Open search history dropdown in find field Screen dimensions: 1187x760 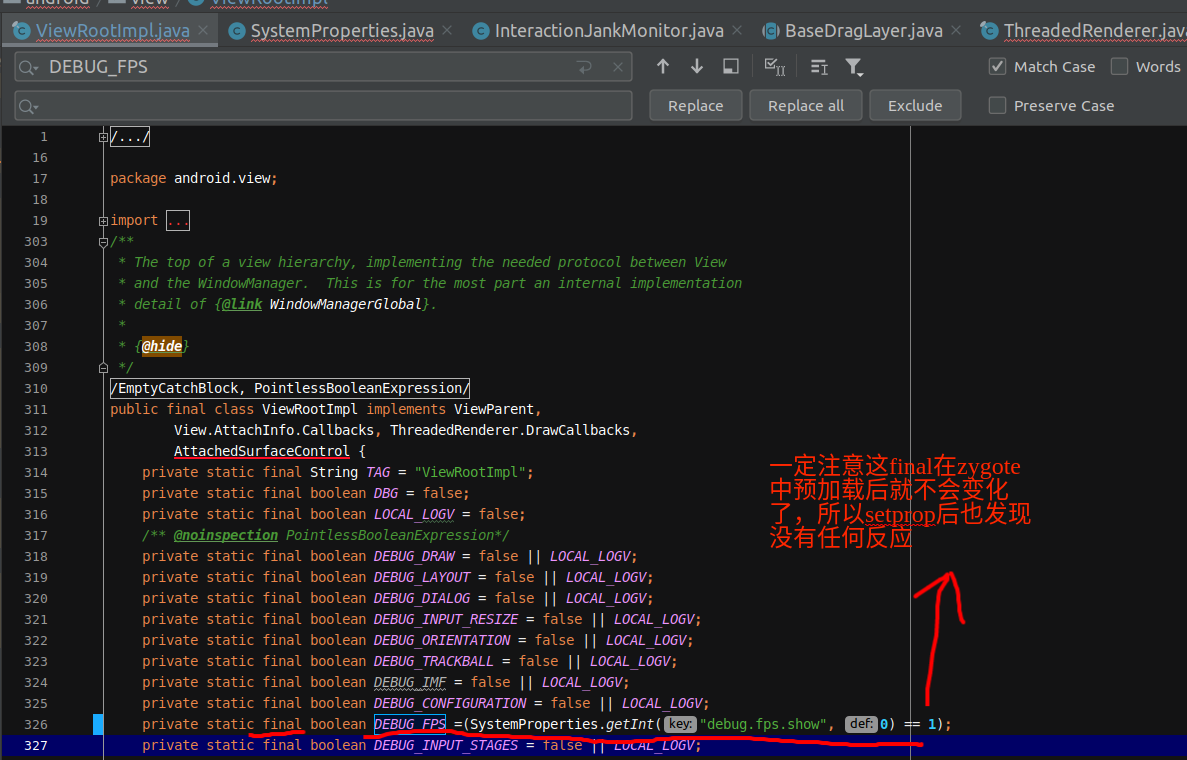[28, 67]
